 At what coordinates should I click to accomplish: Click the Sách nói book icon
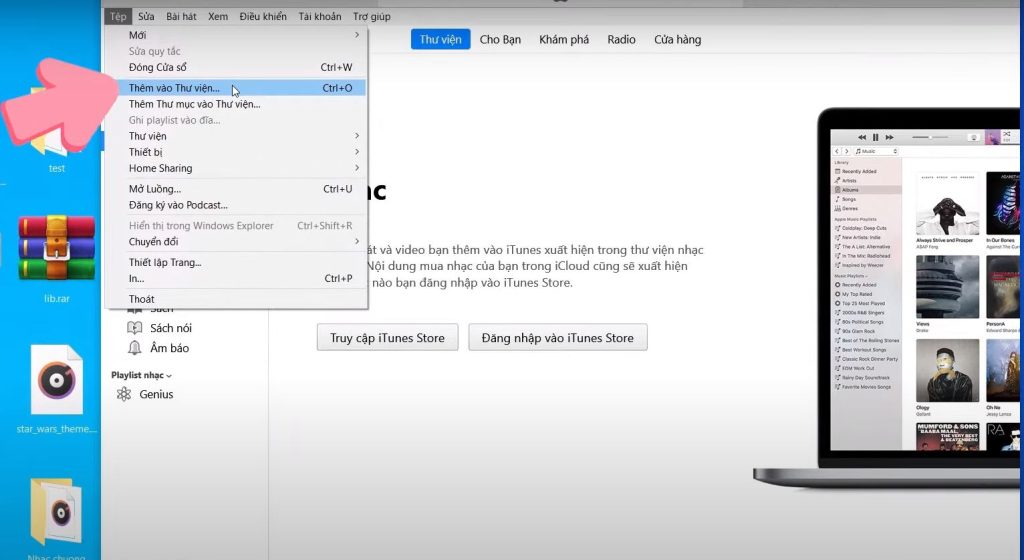point(135,328)
